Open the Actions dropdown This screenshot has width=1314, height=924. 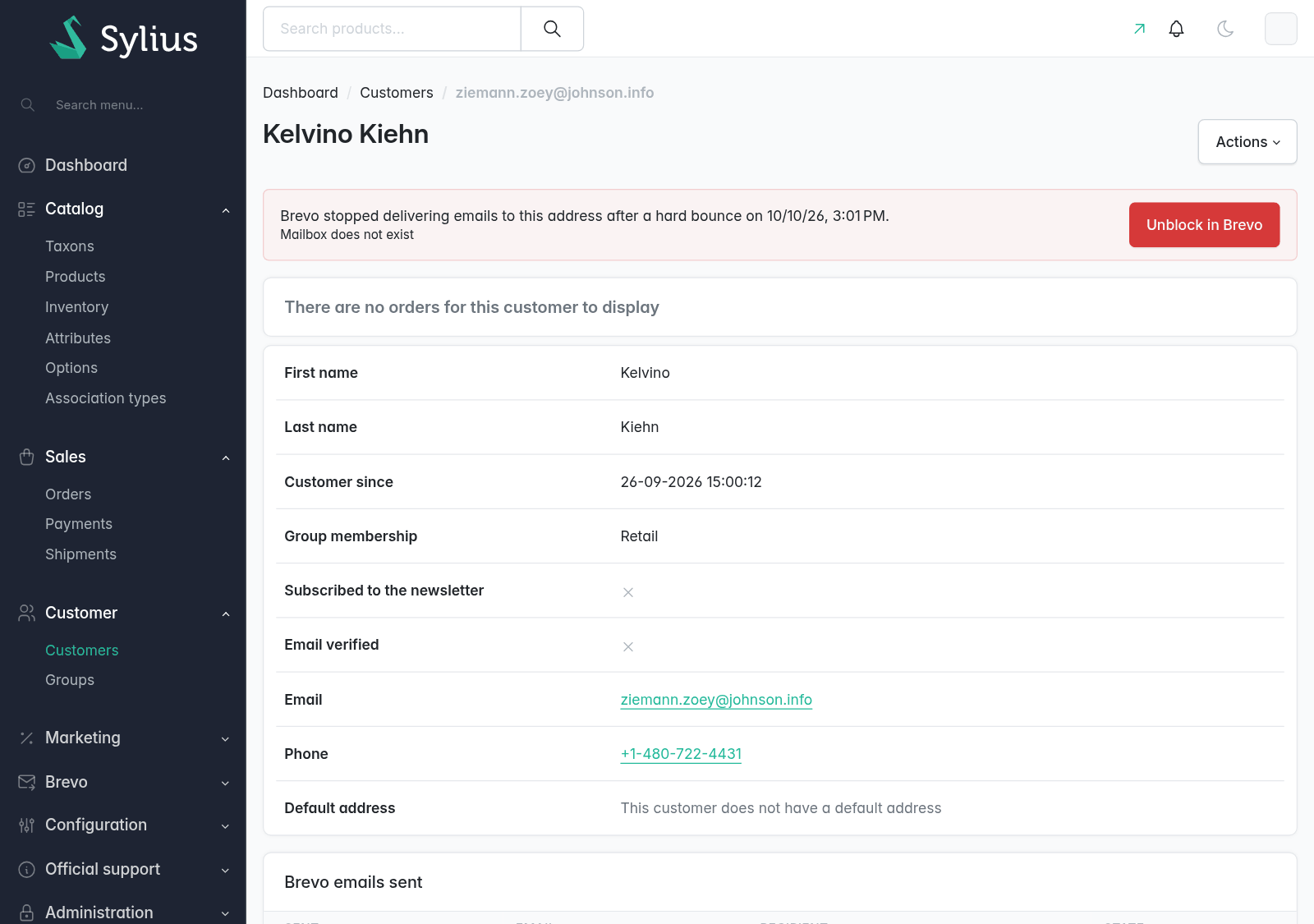pyautogui.click(x=1247, y=142)
